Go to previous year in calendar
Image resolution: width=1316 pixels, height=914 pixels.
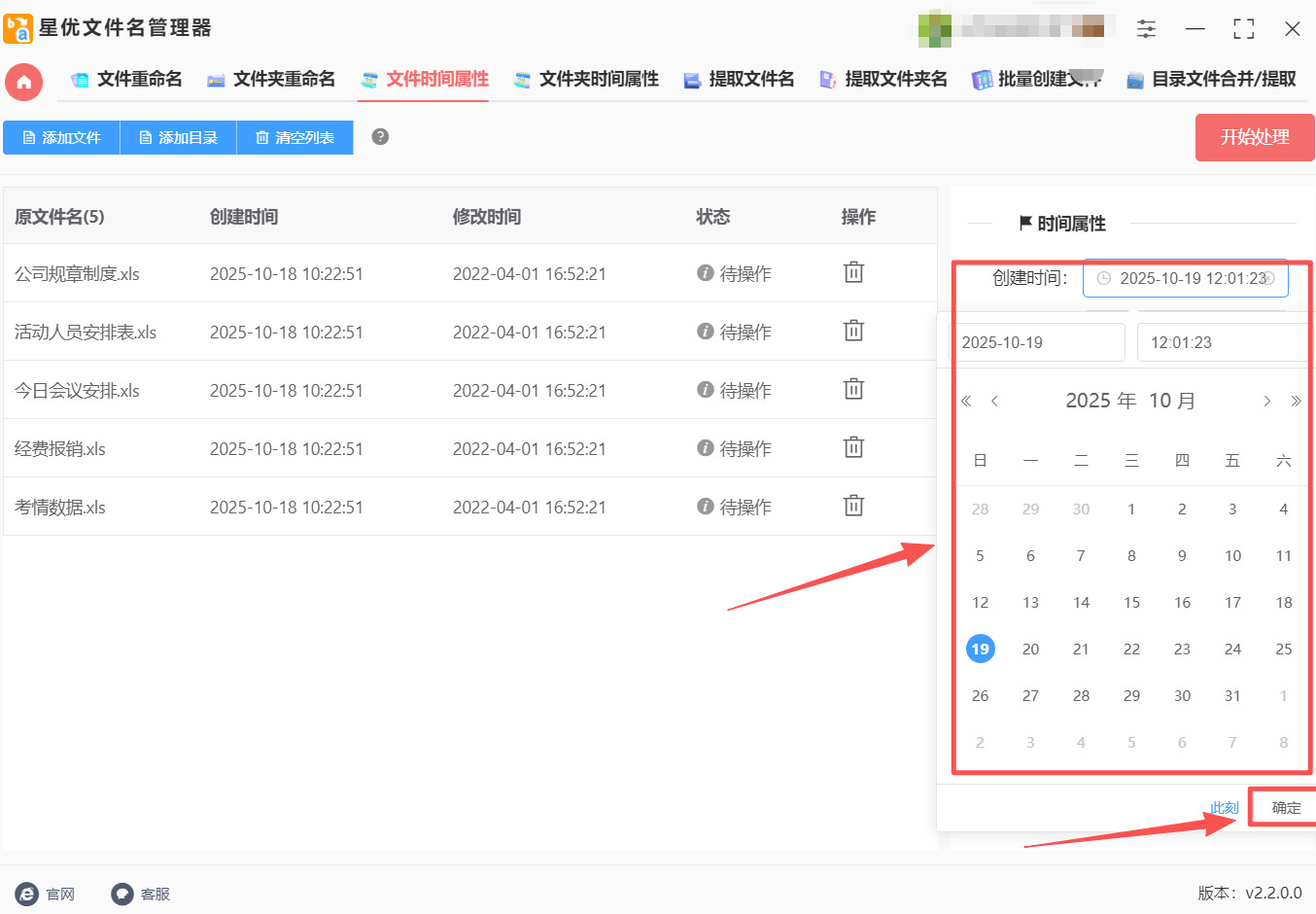pos(966,401)
